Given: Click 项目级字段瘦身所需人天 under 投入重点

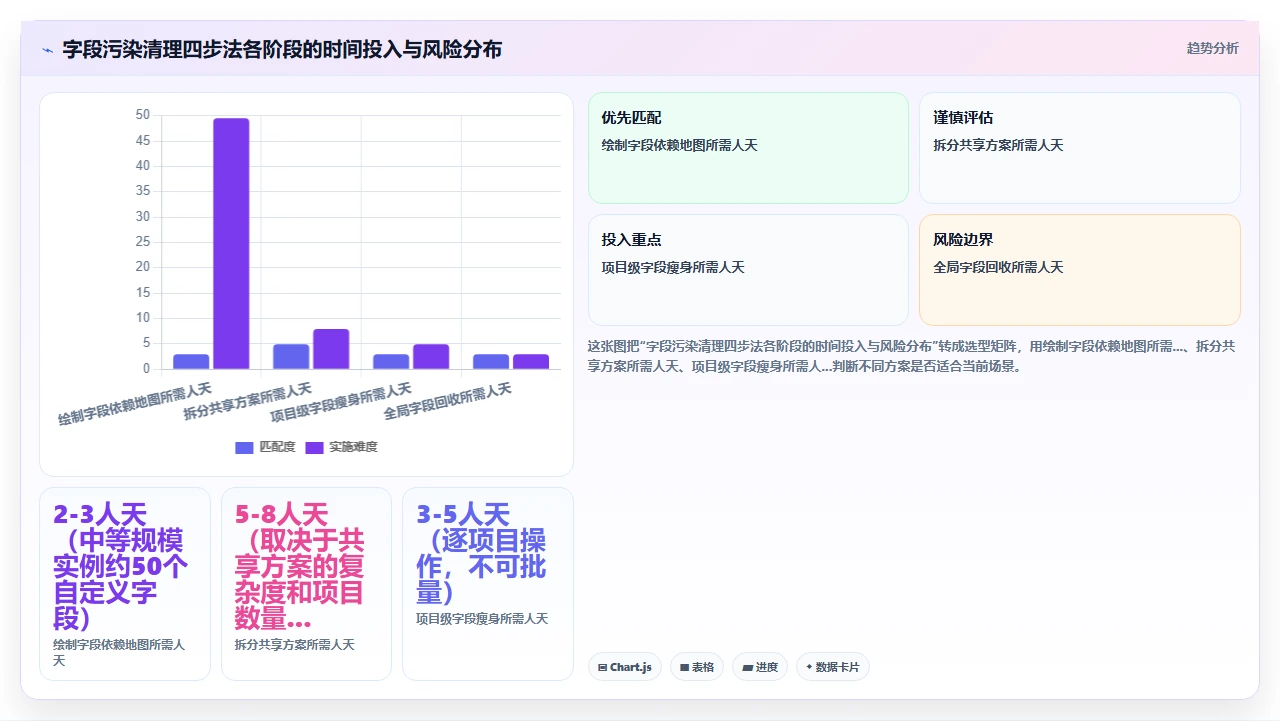Looking at the screenshot, I should click(x=673, y=267).
